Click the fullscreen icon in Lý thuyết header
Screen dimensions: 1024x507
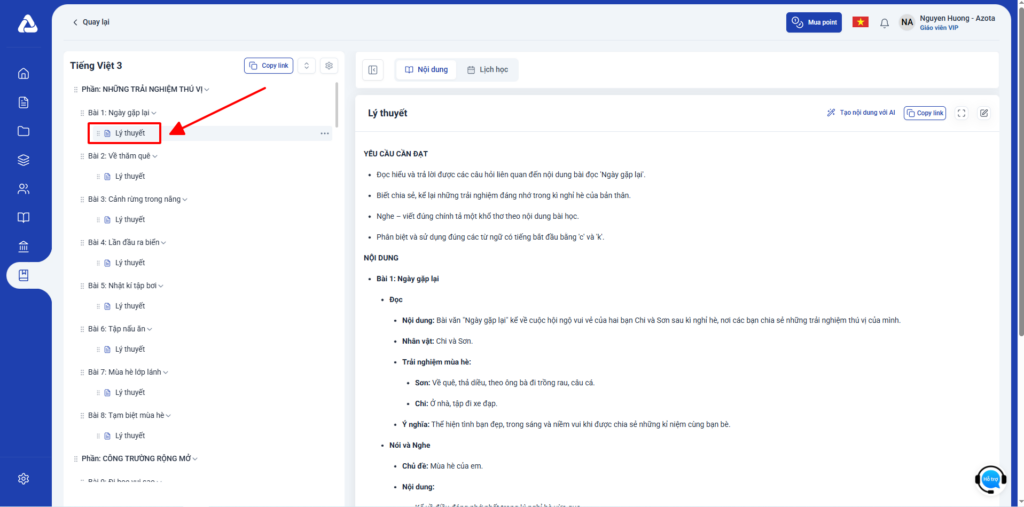(961, 113)
